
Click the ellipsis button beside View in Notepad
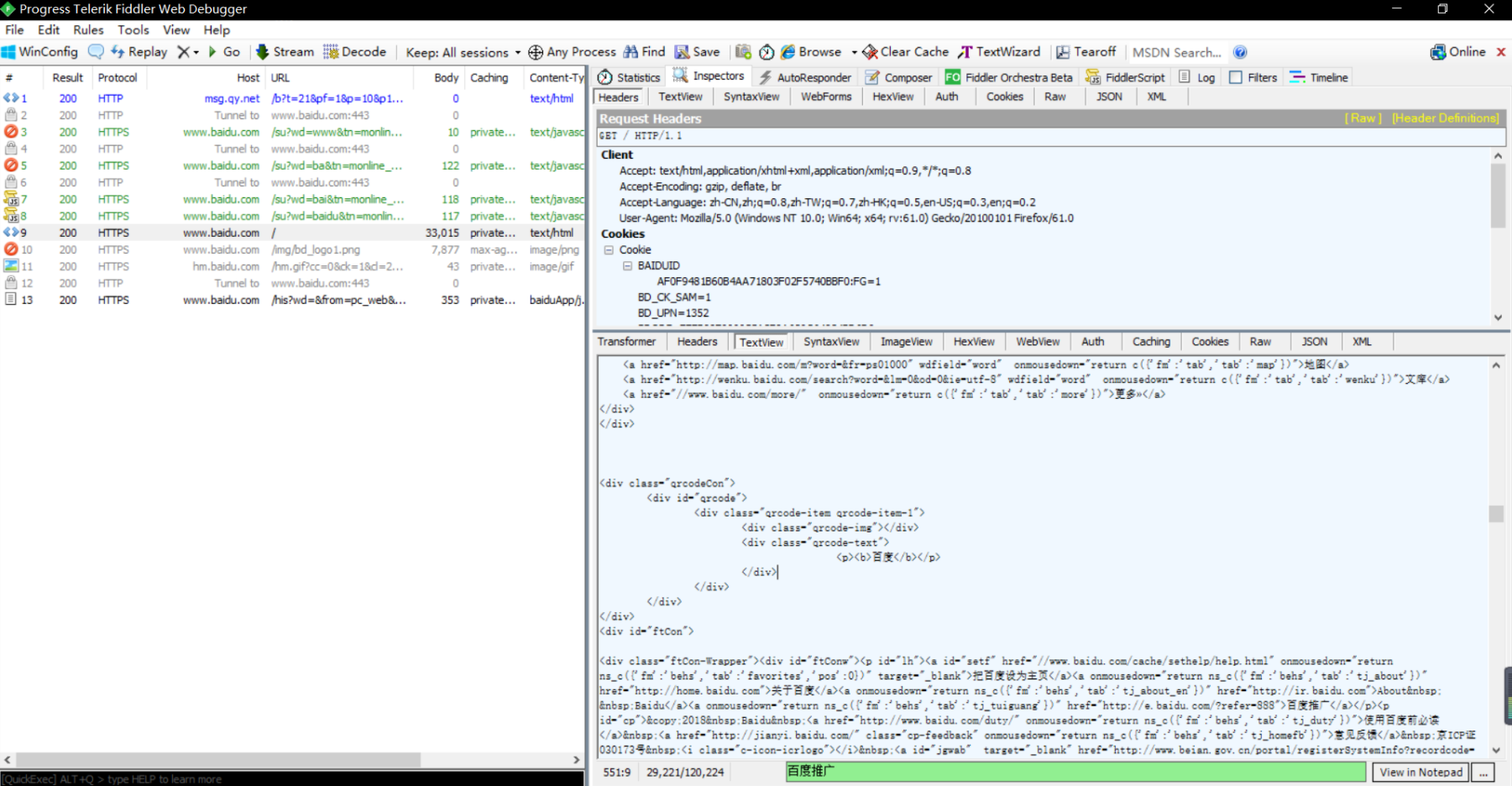[1483, 773]
